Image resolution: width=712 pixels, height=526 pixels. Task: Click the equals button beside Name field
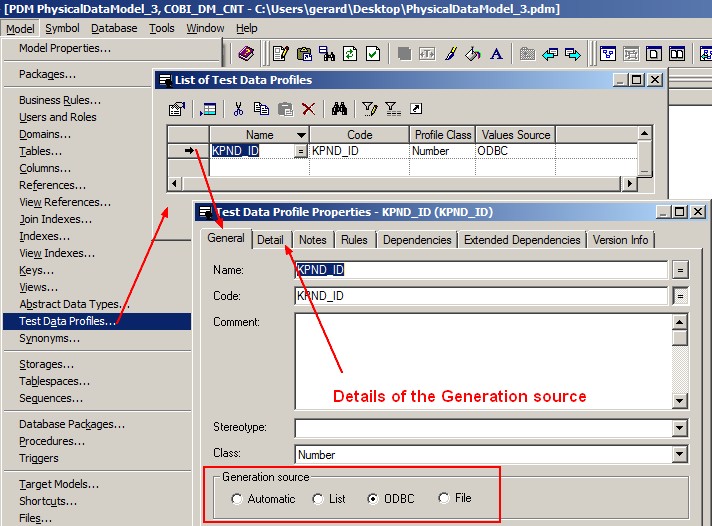(x=680, y=270)
